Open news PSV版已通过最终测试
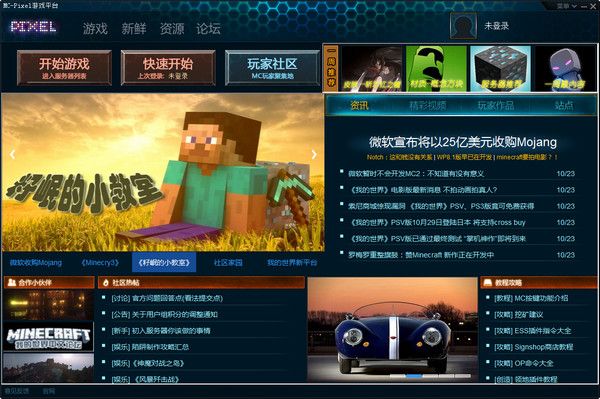This screenshot has height=399, width=600. pos(437,239)
